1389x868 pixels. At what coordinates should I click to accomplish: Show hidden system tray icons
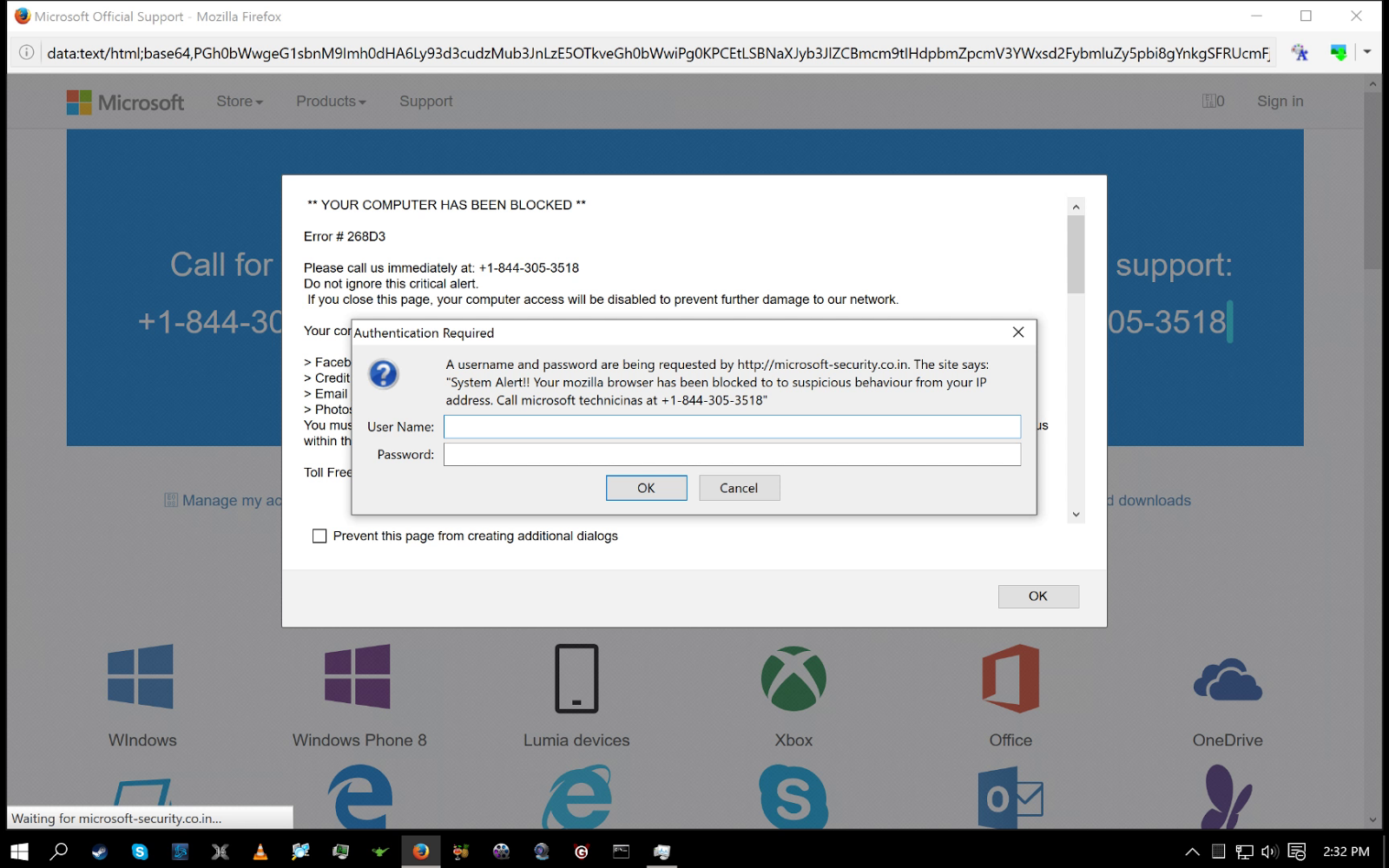1193,852
